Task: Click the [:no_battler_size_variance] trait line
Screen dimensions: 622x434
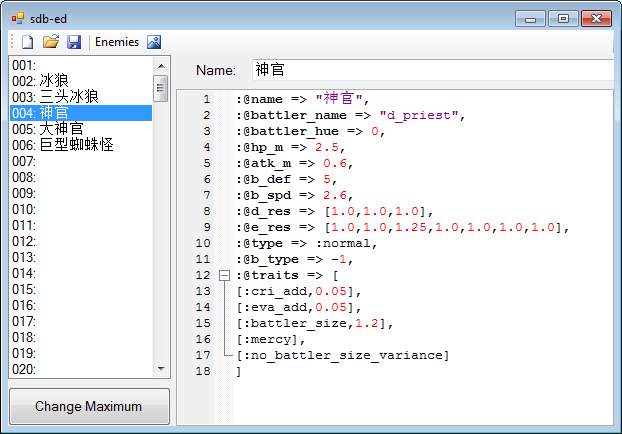Action: pos(343,355)
